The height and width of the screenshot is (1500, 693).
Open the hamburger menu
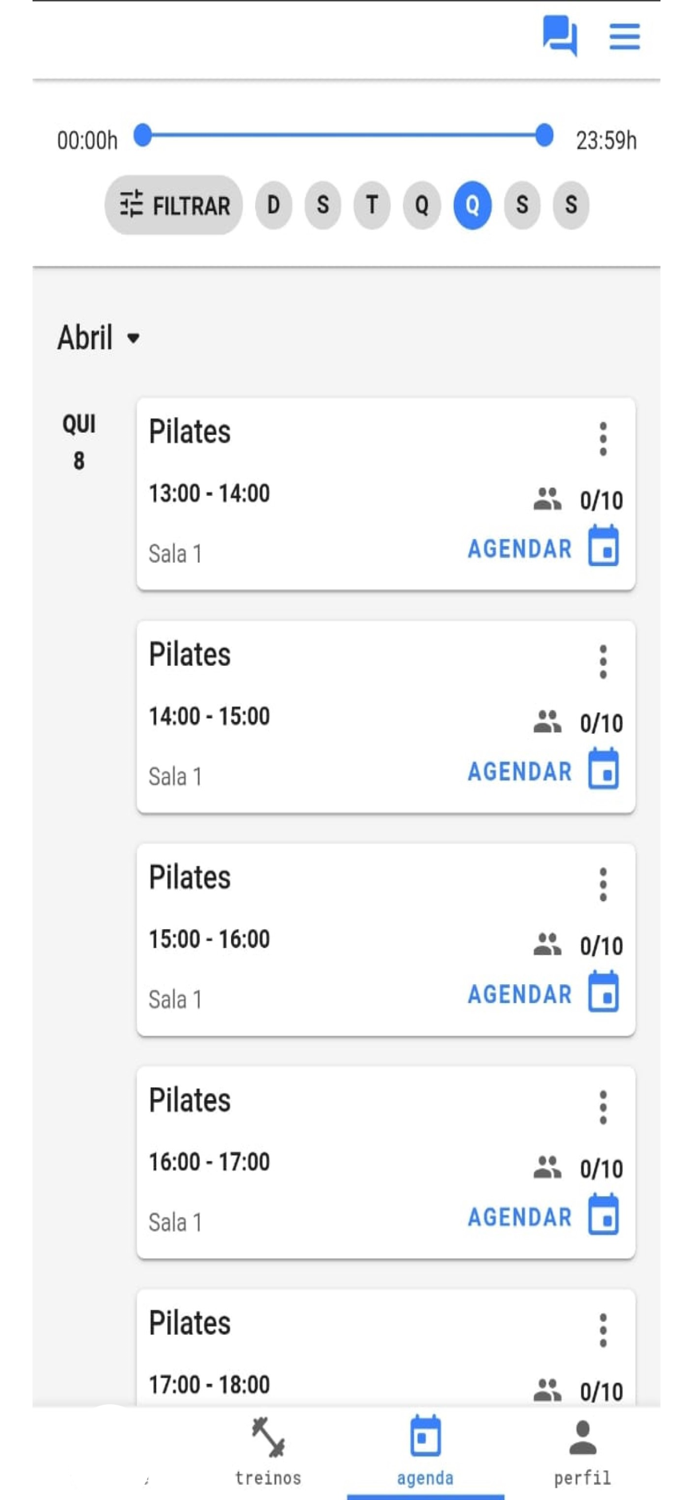(624, 36)
